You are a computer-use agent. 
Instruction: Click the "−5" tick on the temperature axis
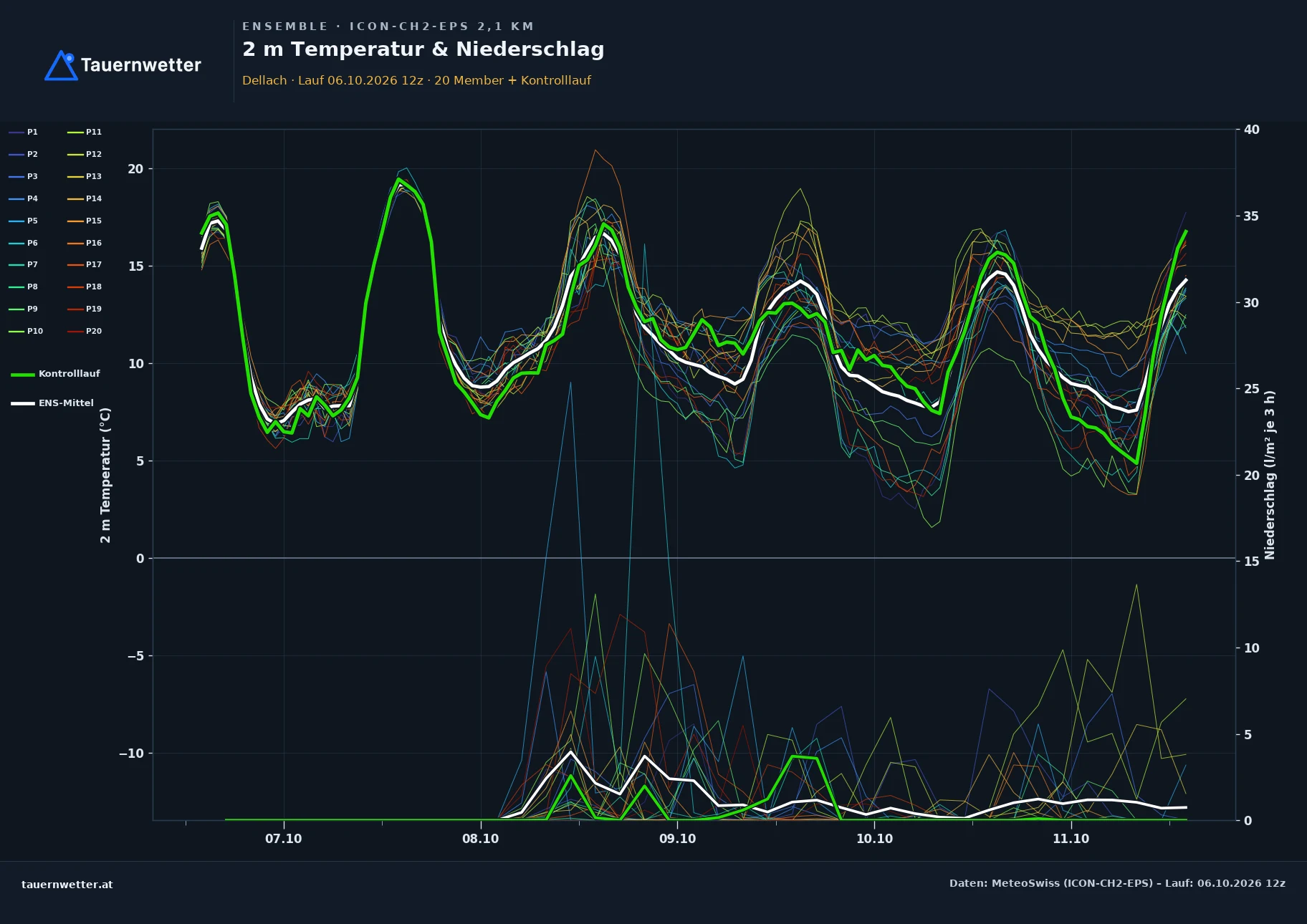135,656
